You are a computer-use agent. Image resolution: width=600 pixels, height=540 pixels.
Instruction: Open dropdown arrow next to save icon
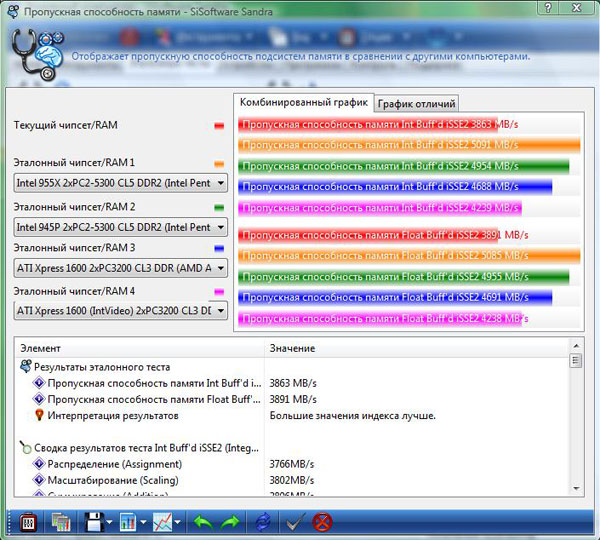coord(109,522)
